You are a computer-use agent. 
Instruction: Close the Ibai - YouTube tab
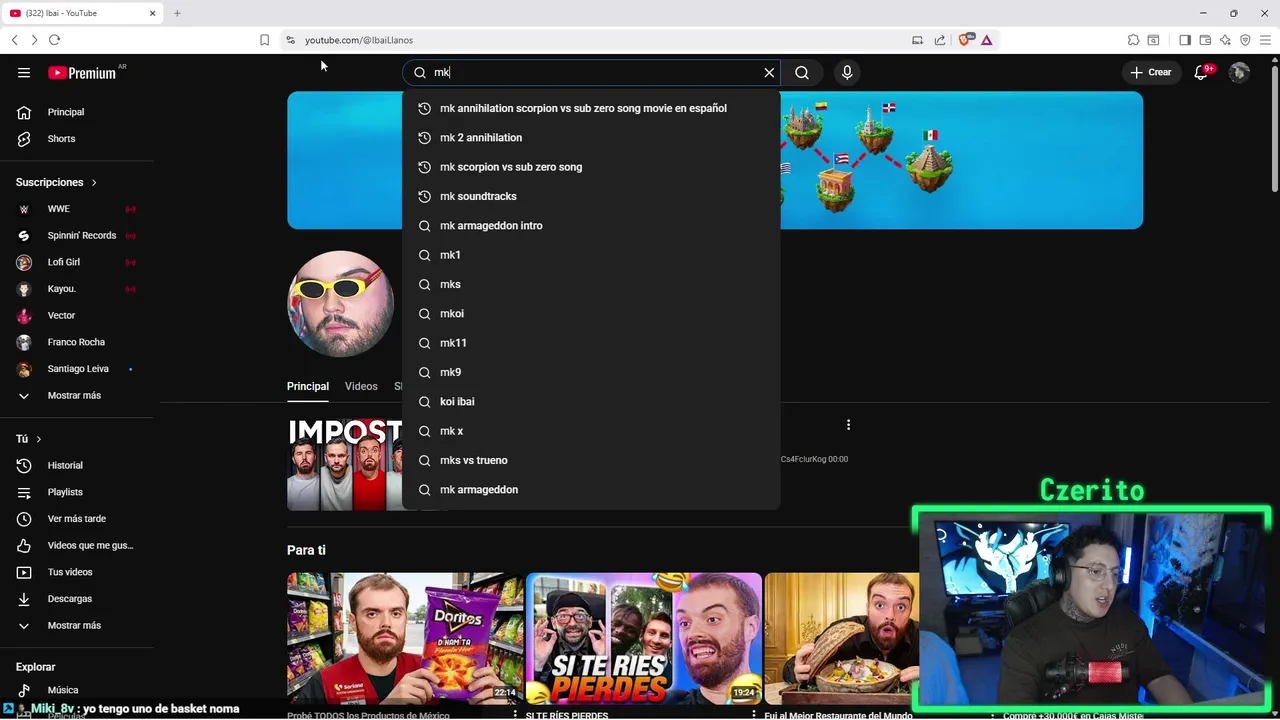(x=152, y=13)
